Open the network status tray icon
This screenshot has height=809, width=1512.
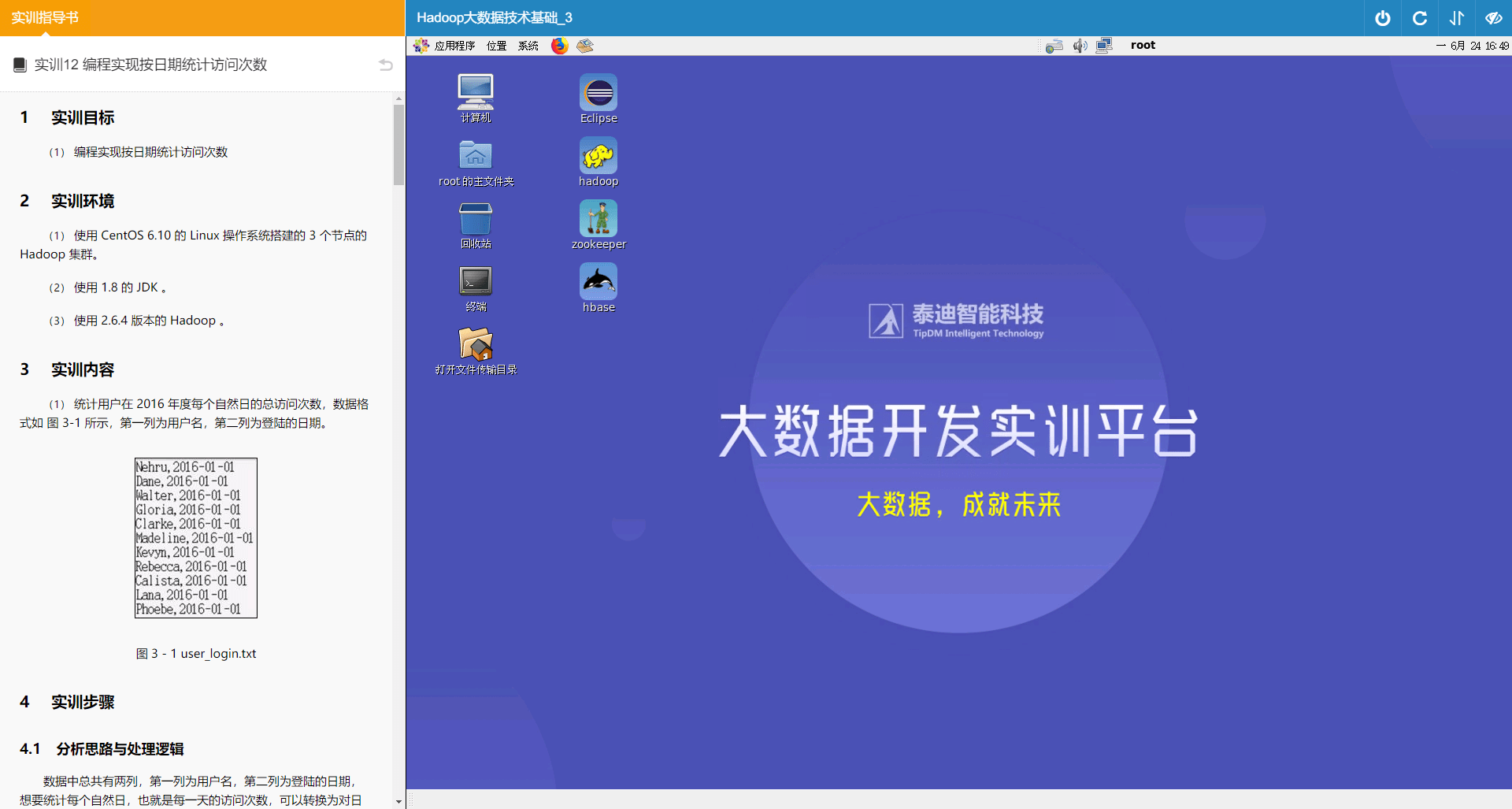[1054, 46]
